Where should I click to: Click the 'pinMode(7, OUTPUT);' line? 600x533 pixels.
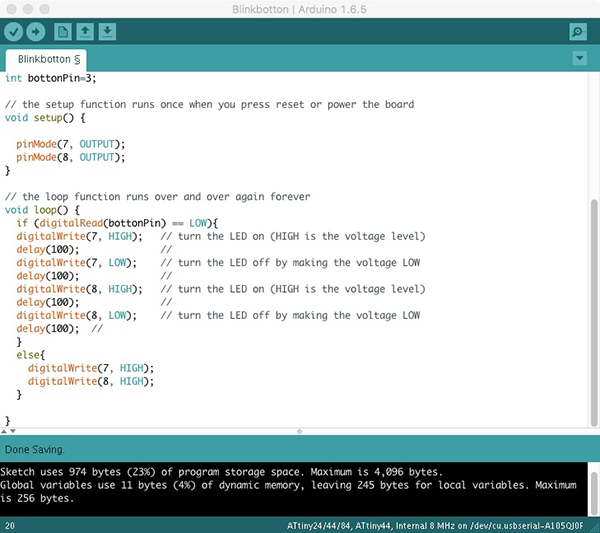[x=70, y=144]
